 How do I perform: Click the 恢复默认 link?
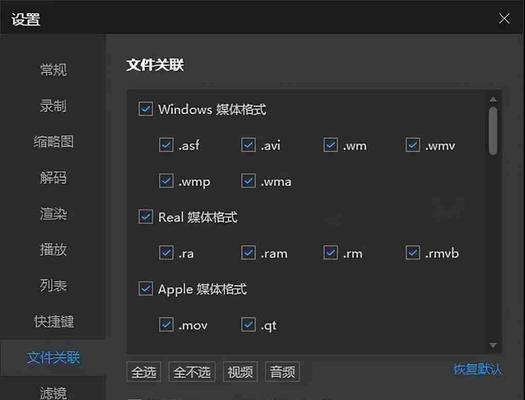(477, 369)
